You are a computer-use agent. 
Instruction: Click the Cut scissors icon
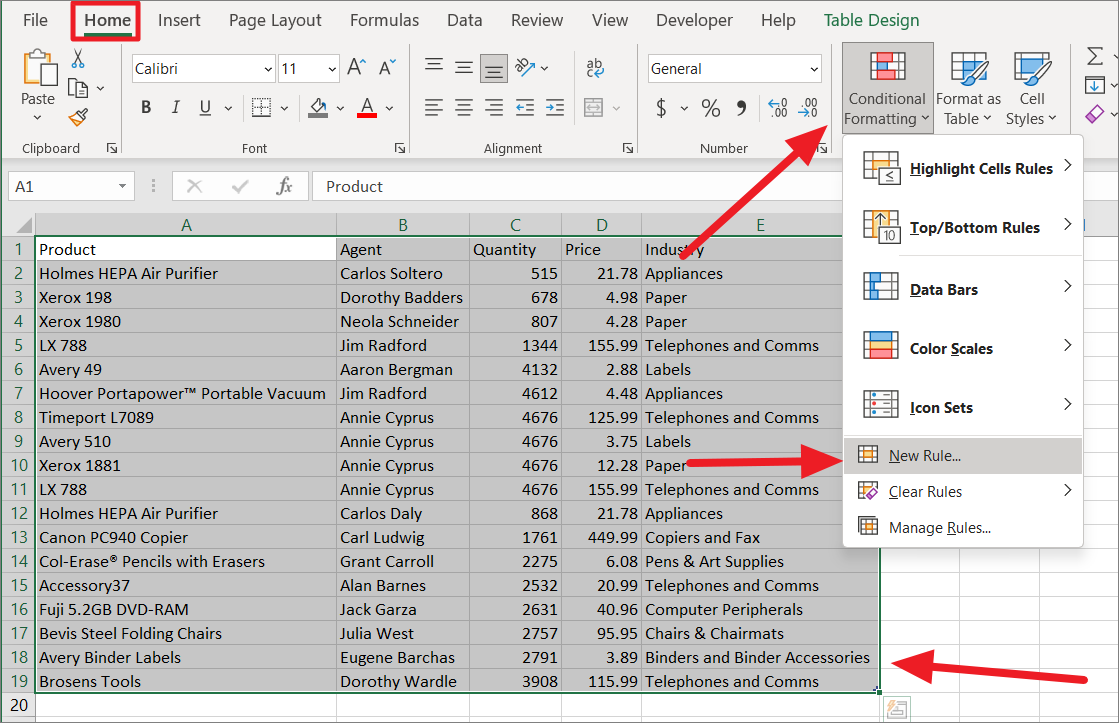tap(78, 59)
